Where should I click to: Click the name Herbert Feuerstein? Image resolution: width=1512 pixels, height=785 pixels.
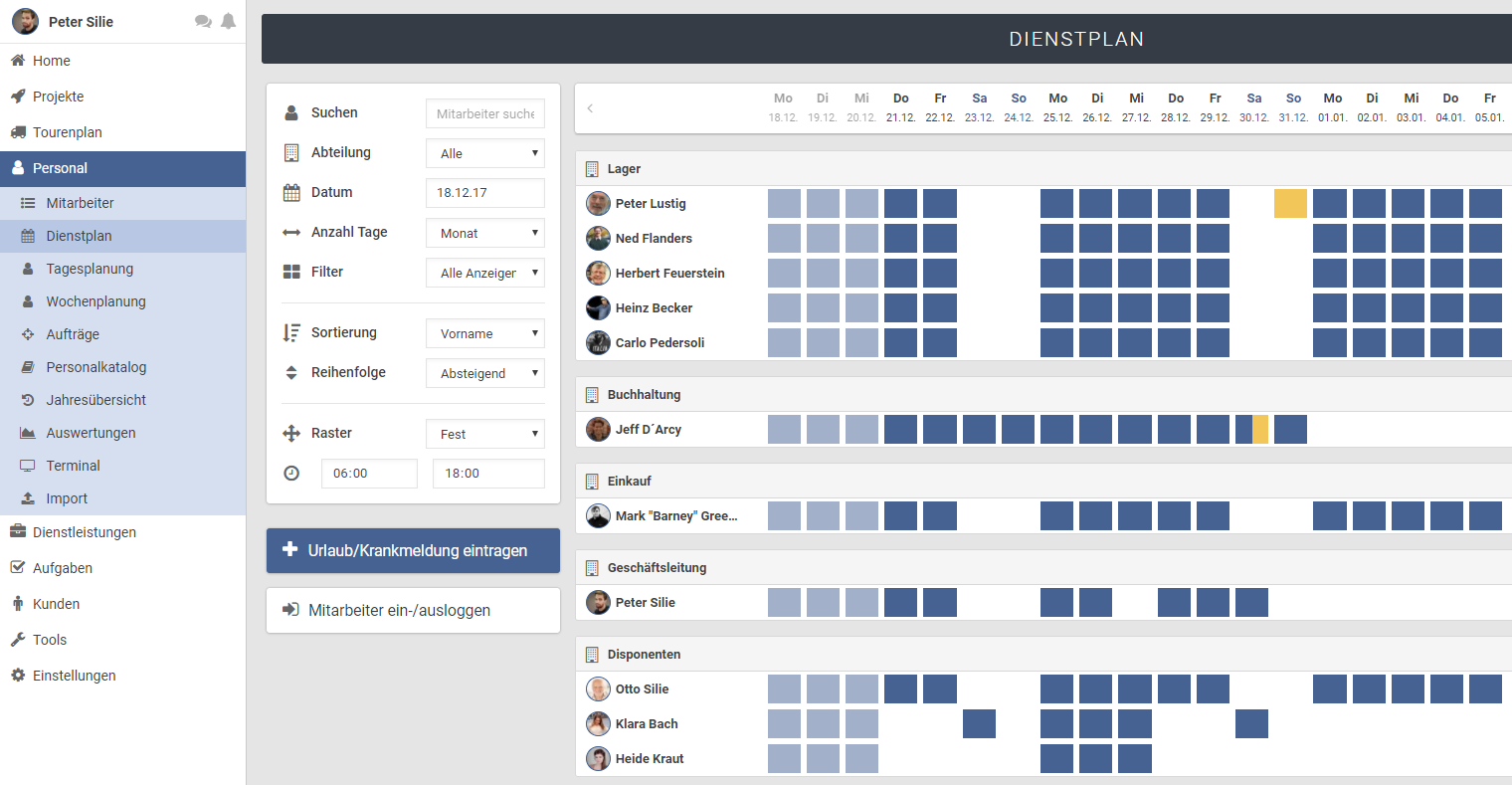669,273
